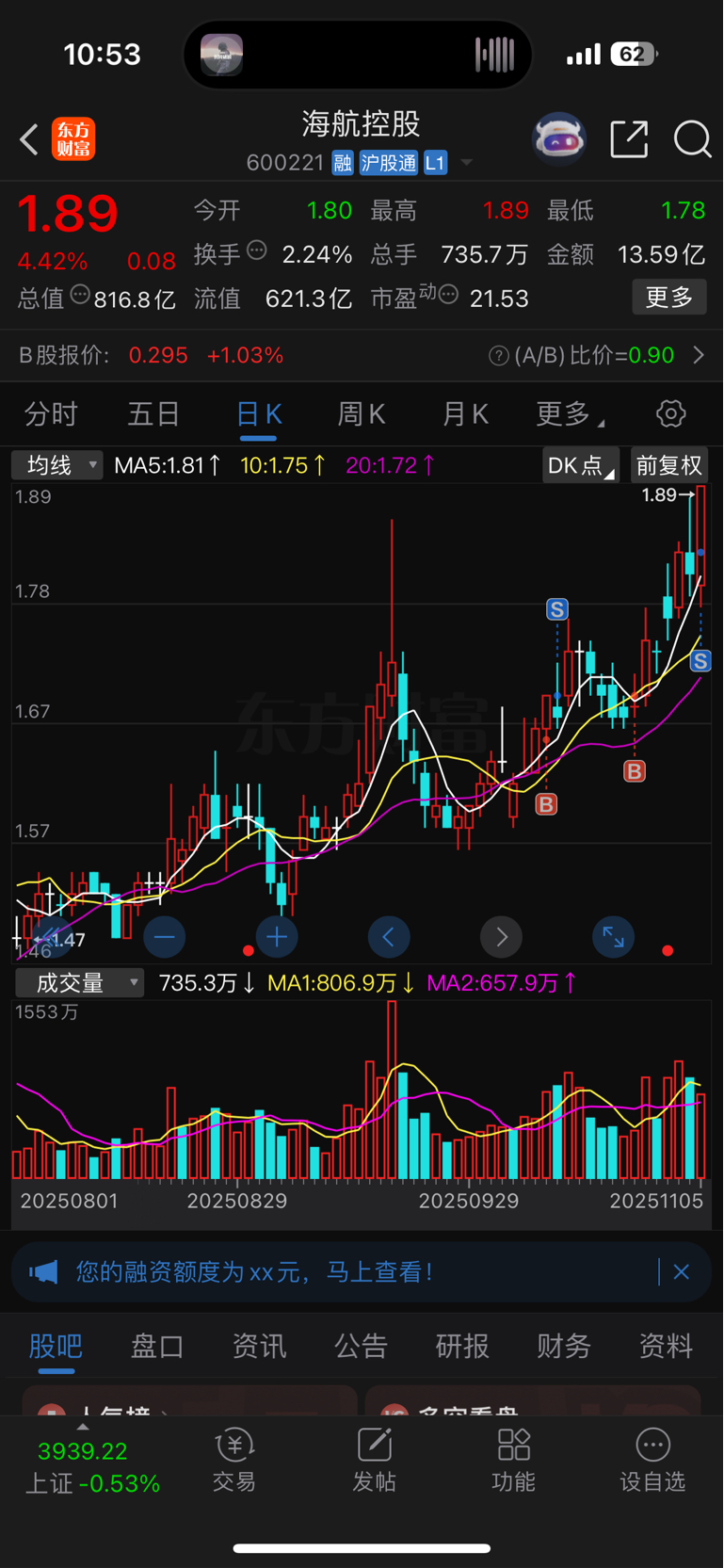Switch to 五日 chart tab
724x1568 pixels.
153,413
